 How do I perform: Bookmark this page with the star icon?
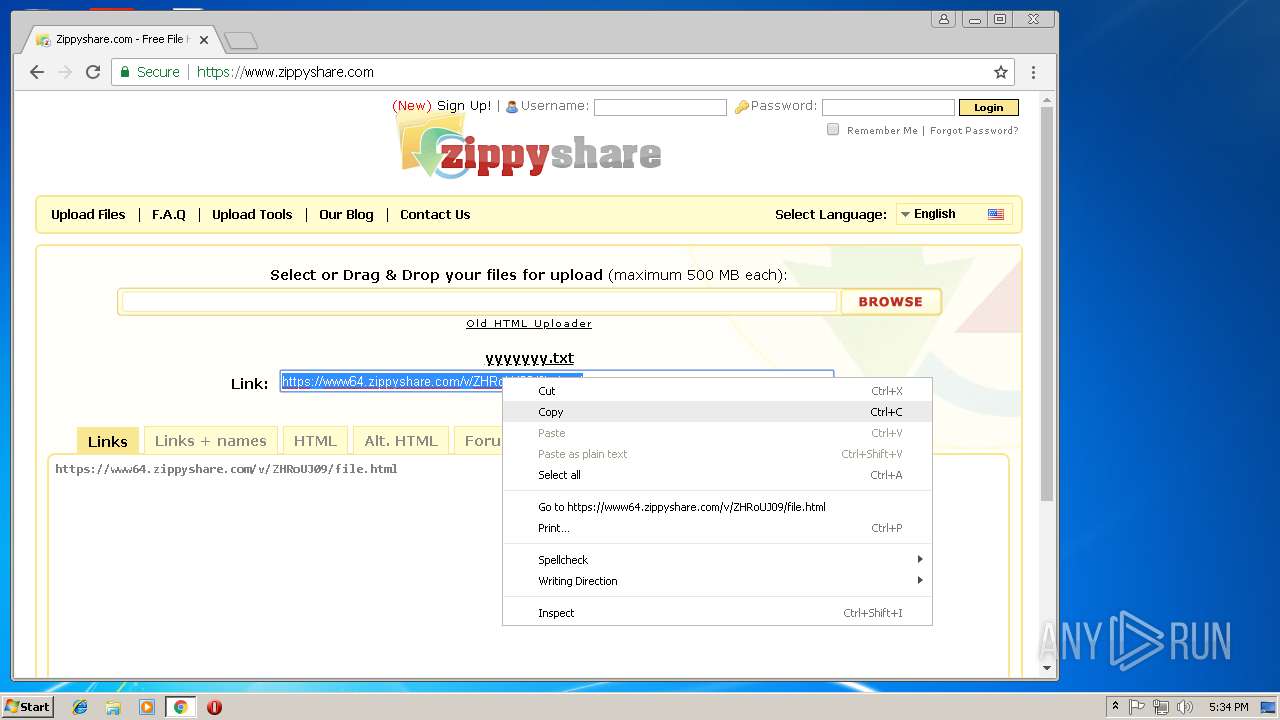click(1000, 72)
